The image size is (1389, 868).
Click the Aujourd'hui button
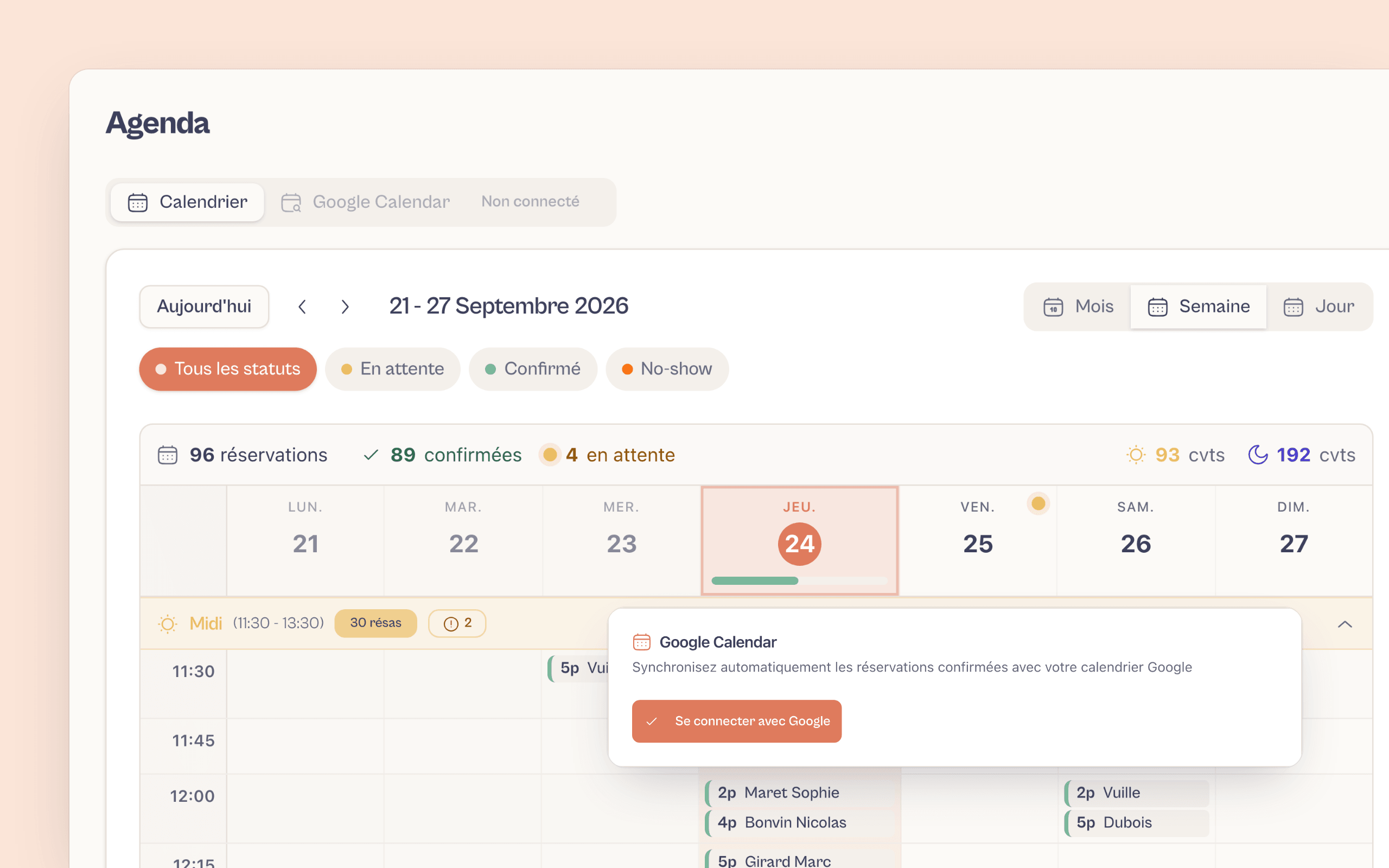[205, 306]
